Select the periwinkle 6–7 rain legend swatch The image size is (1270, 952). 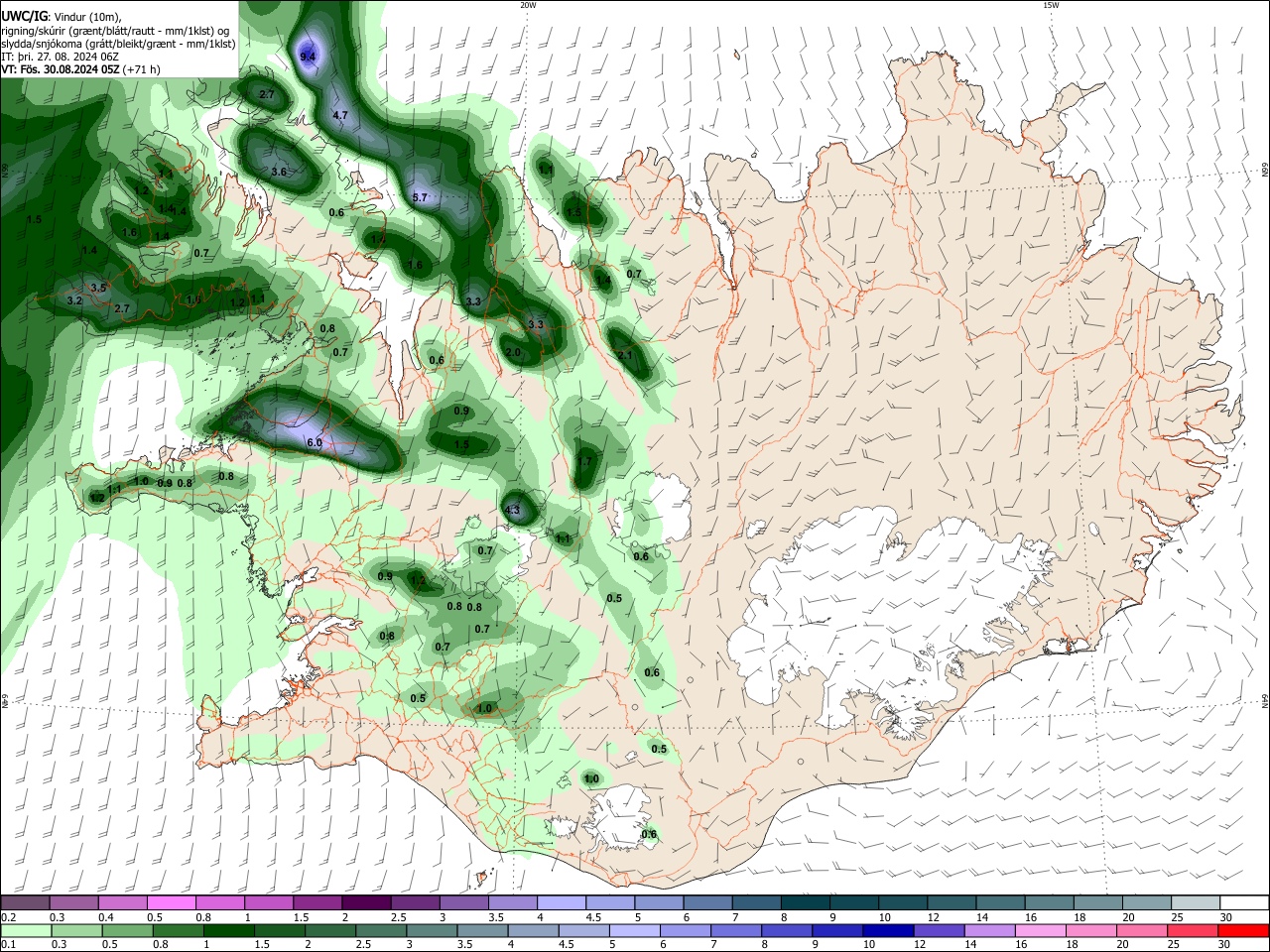click(686, 930)
